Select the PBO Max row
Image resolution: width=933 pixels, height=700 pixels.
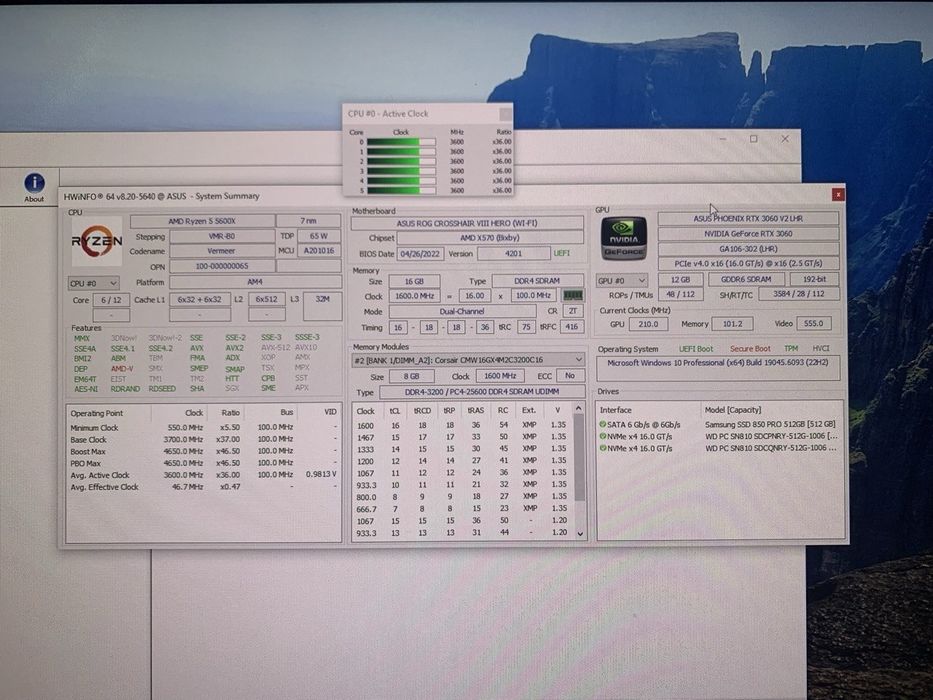click(203, 463)
